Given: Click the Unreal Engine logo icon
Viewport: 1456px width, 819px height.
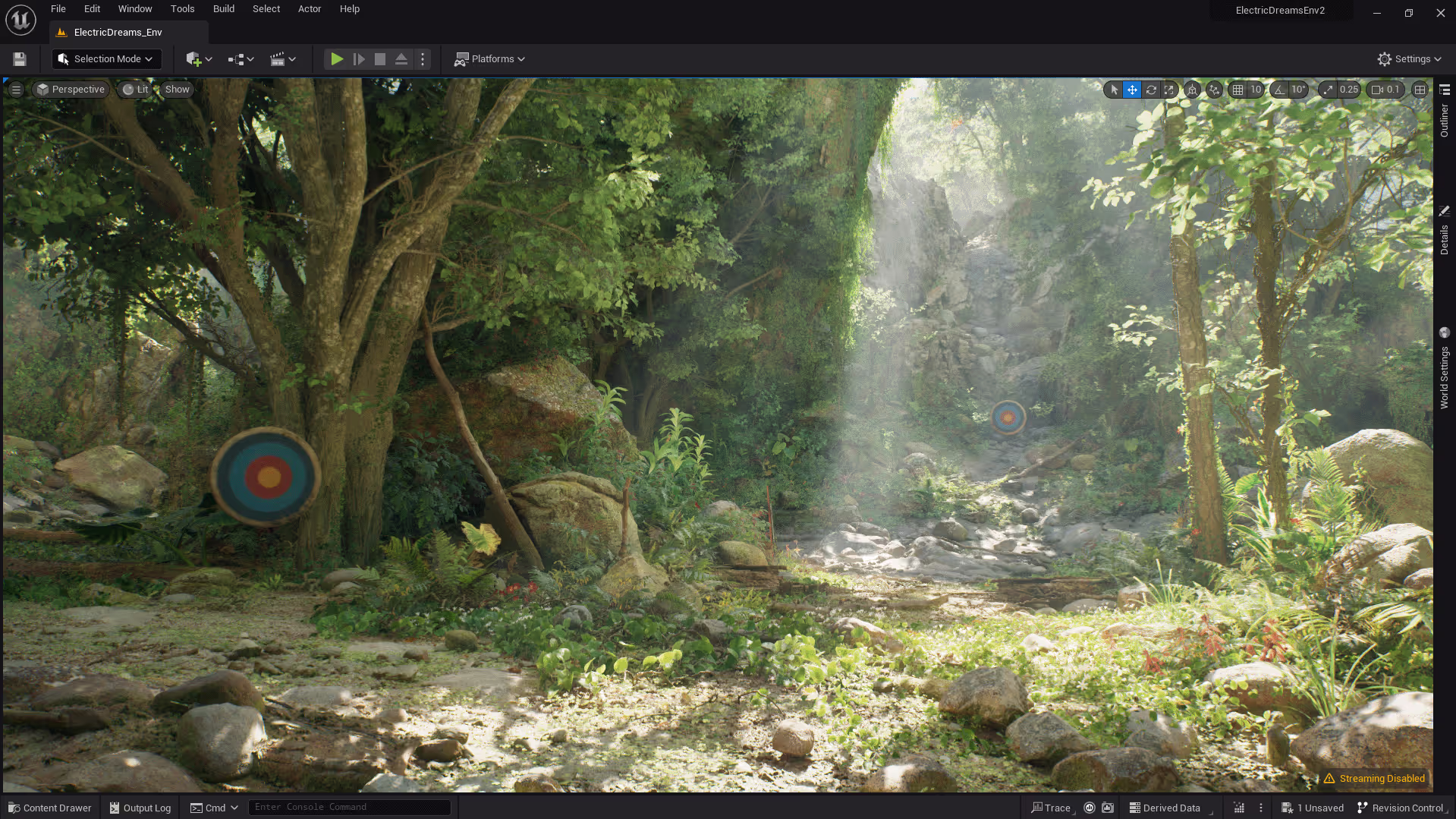Looking at the screenshot, I should point(20,20).
